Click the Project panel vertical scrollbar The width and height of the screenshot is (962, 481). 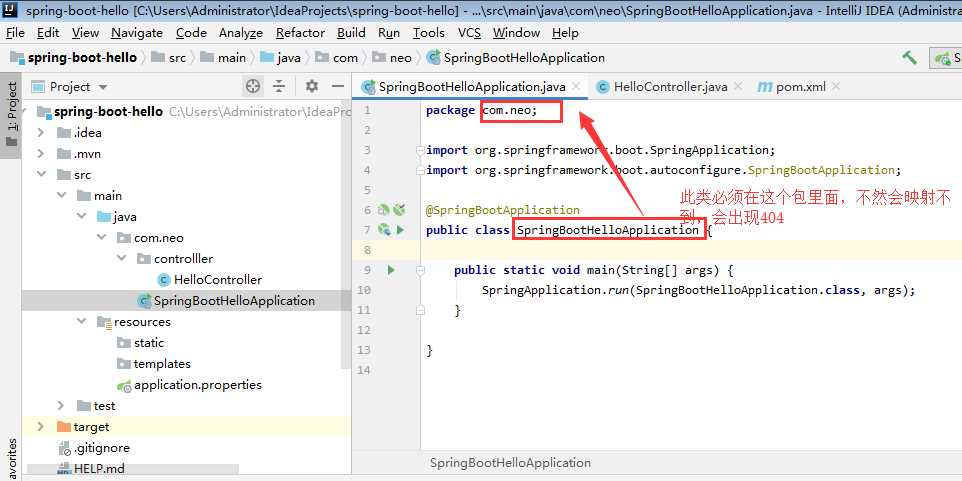(x=346, y=233)
